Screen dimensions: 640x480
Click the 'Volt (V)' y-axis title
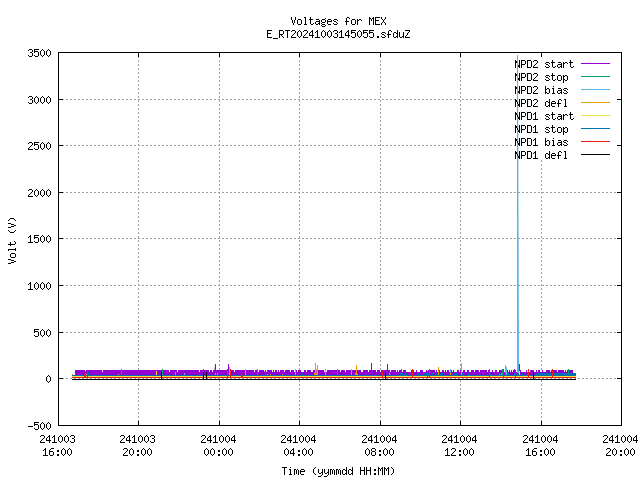click(x=12, y=240)
